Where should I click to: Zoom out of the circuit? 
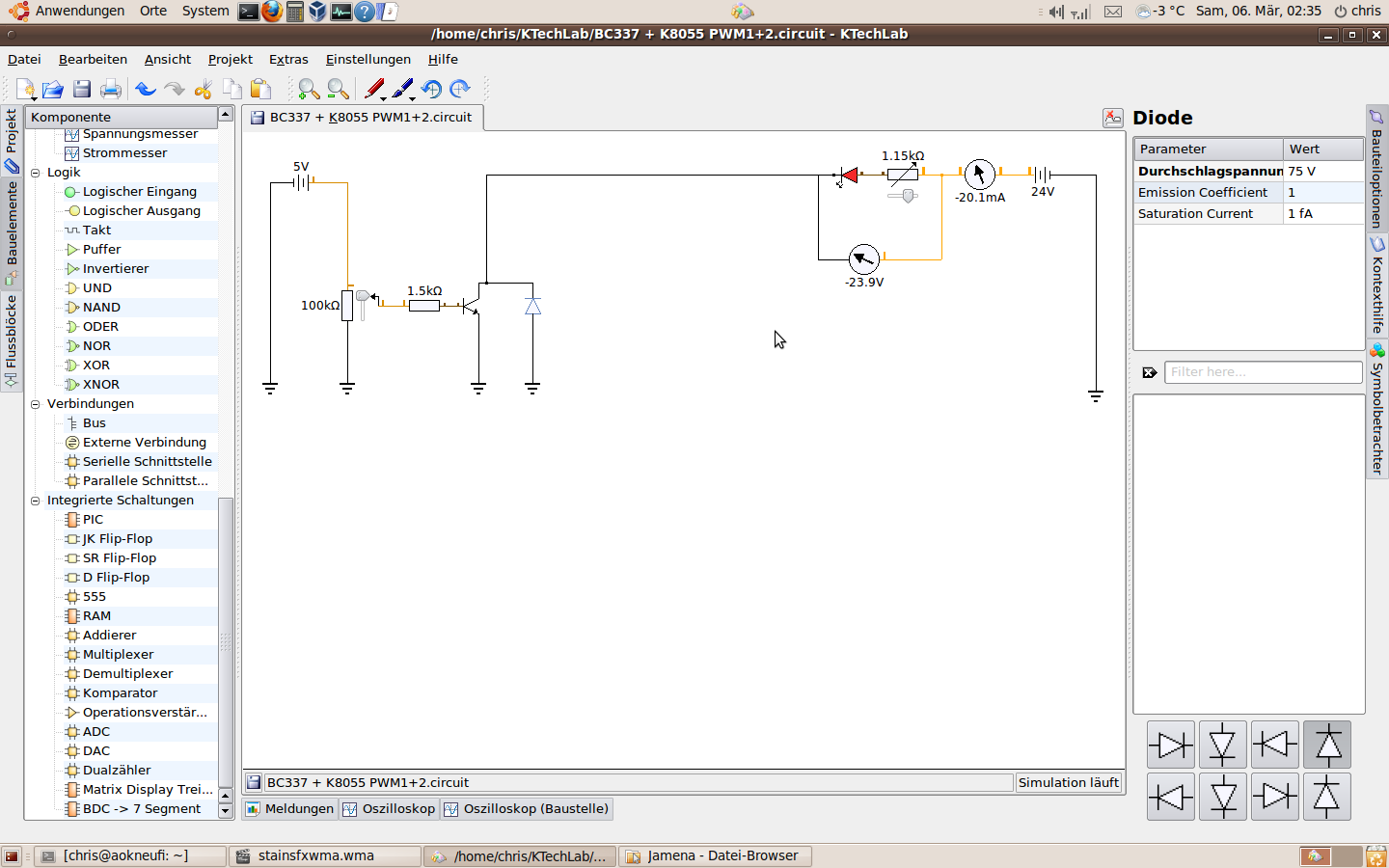(338, 90)
